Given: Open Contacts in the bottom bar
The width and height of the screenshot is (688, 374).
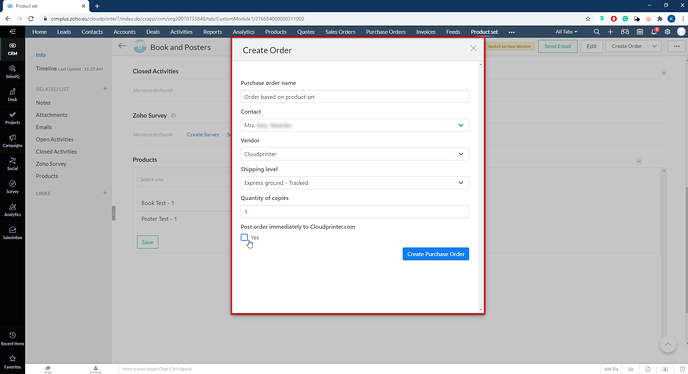Looking at the screenshot, I should click(x=95, y=369).
